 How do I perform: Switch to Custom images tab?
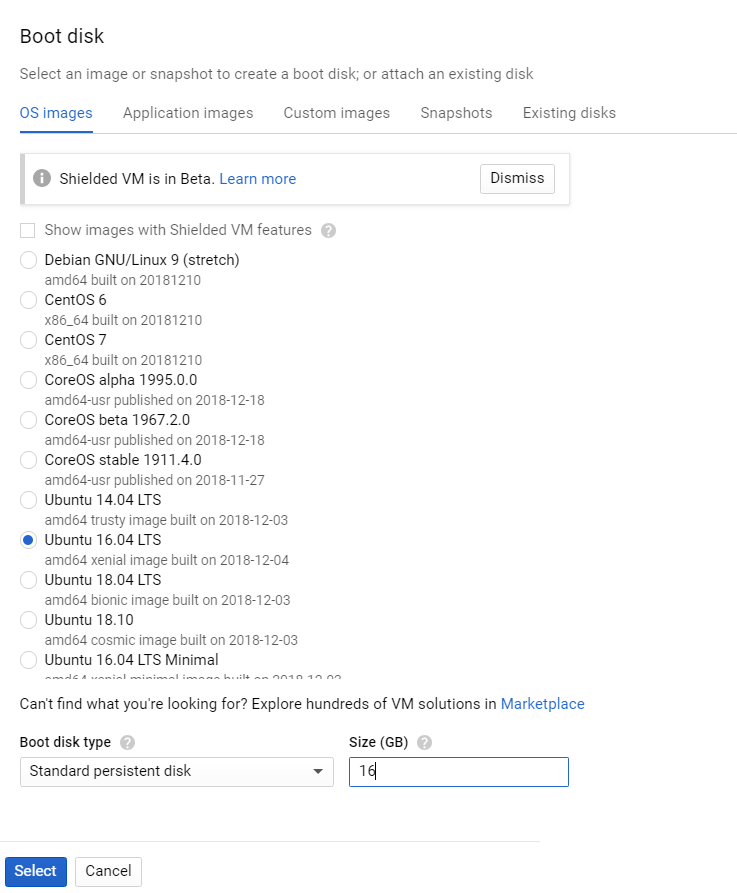click(337, 113)
